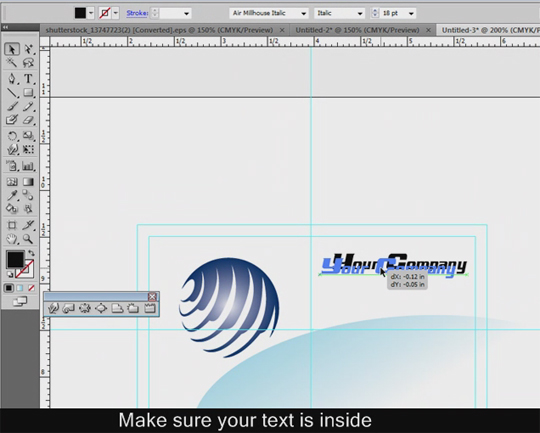Select the Eraser tool
540x433 pixels.
coord(29,120)
